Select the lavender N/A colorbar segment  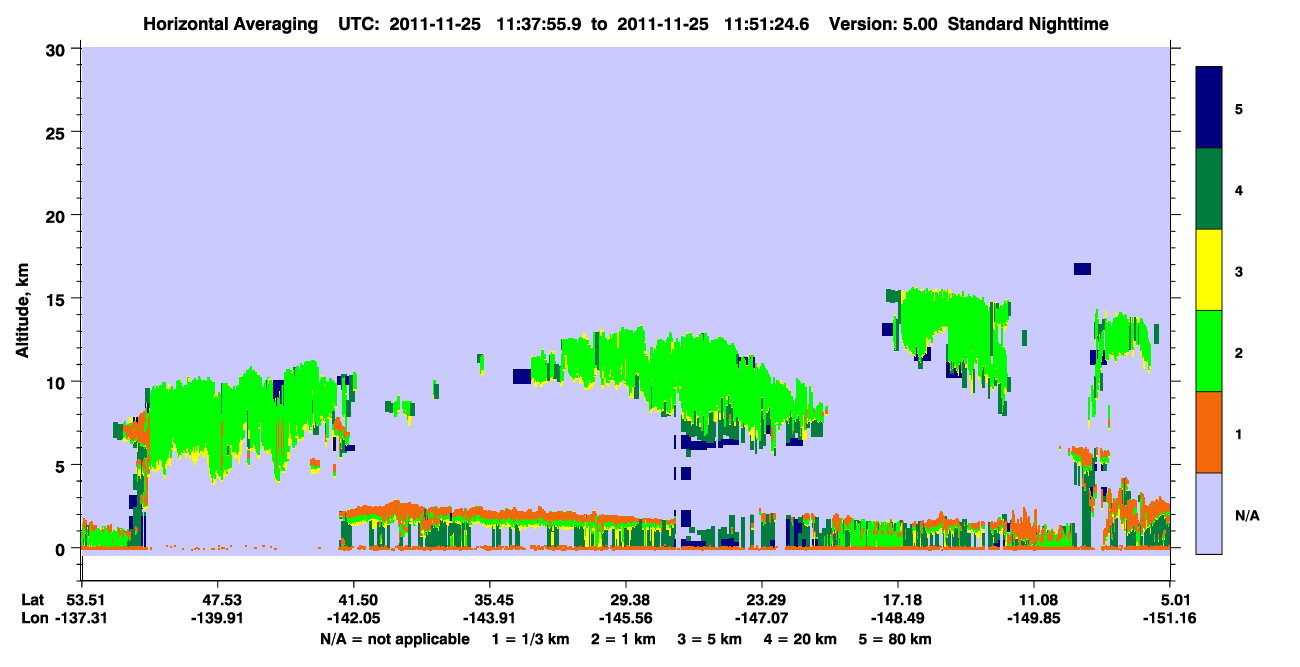(x=1209, y=513)
